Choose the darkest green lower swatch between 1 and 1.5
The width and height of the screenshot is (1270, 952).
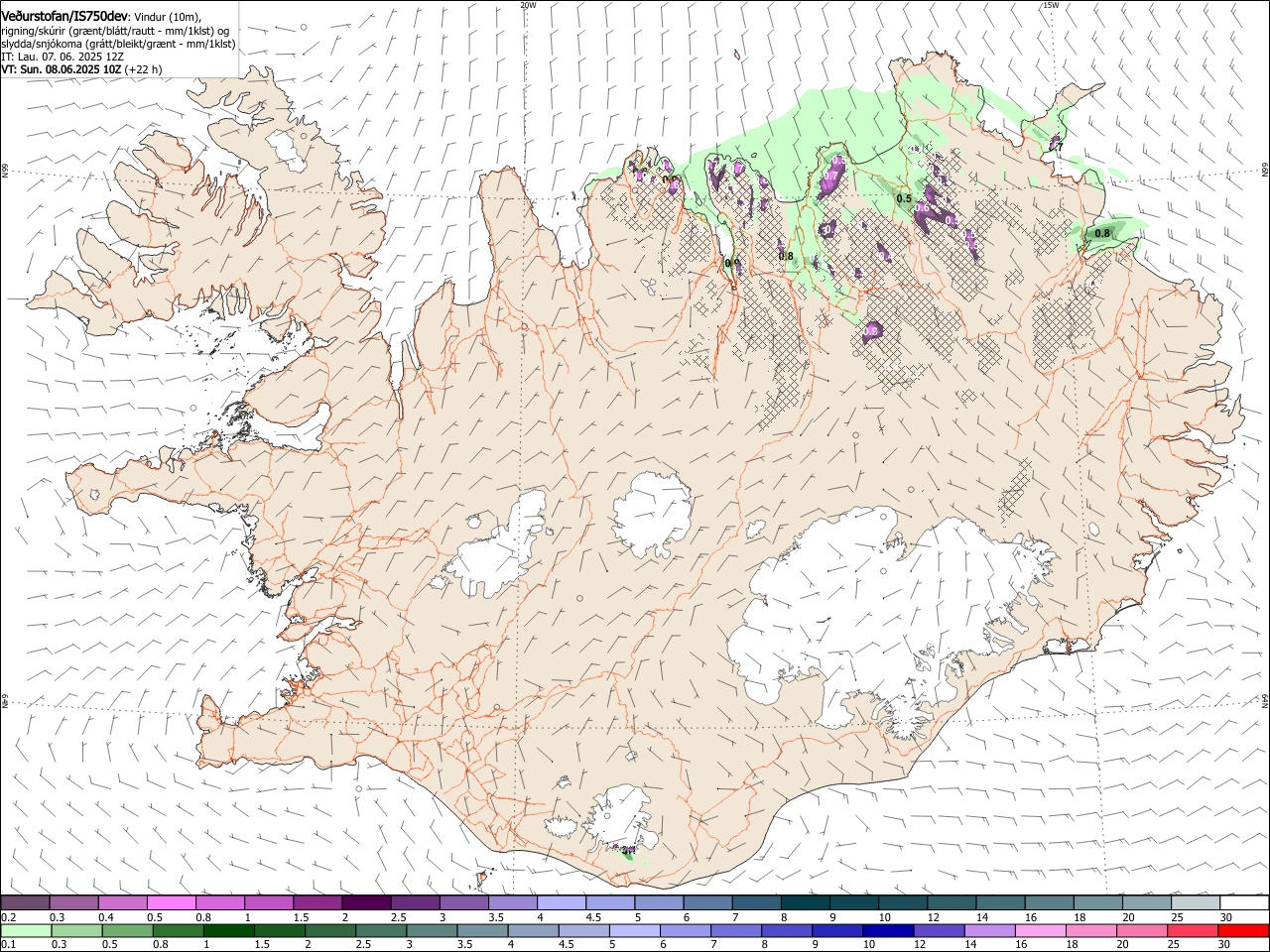(228, 931)
